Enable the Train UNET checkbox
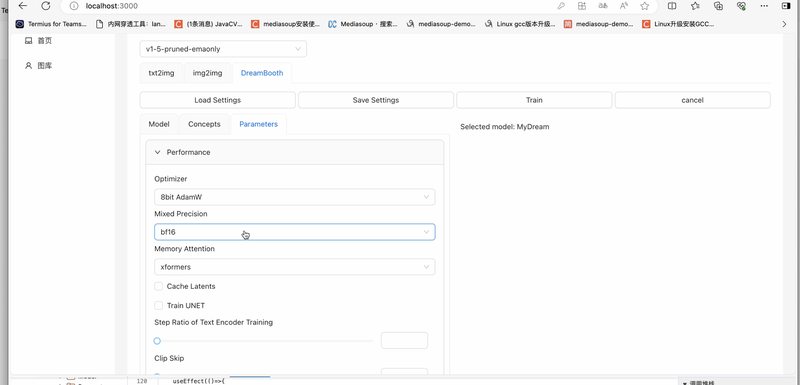Viewport: 800px width, 385px height. (x=159, y=305)
